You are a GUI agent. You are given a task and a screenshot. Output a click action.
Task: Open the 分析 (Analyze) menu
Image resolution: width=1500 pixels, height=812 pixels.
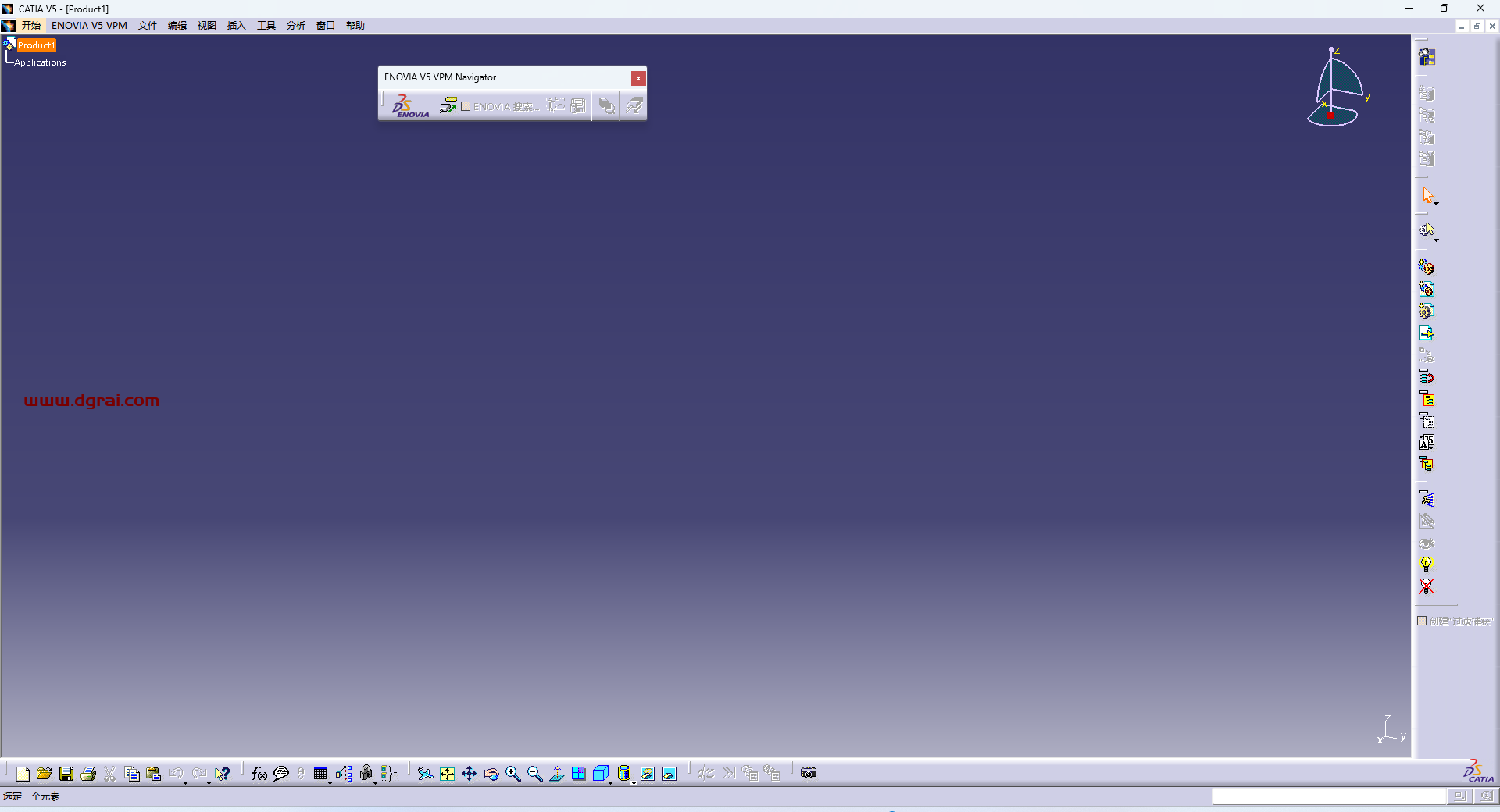[296, 26]
